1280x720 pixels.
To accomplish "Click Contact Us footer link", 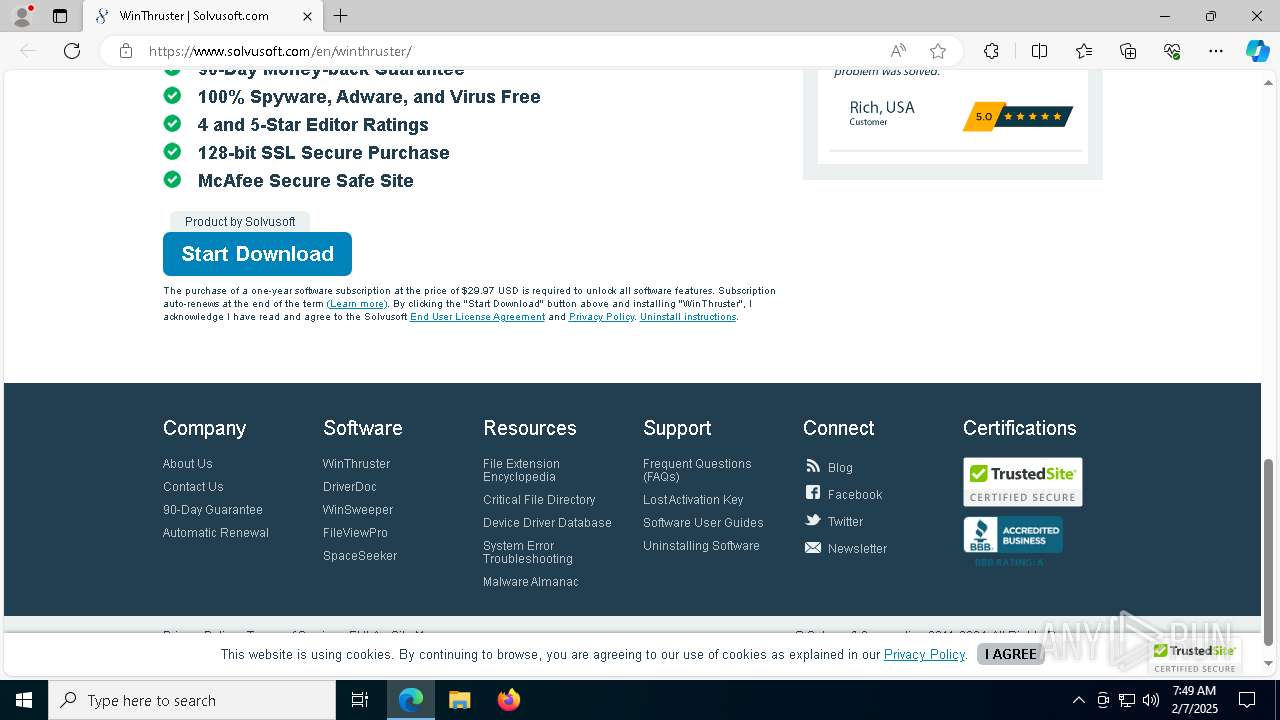I will [x=193, y=487].
